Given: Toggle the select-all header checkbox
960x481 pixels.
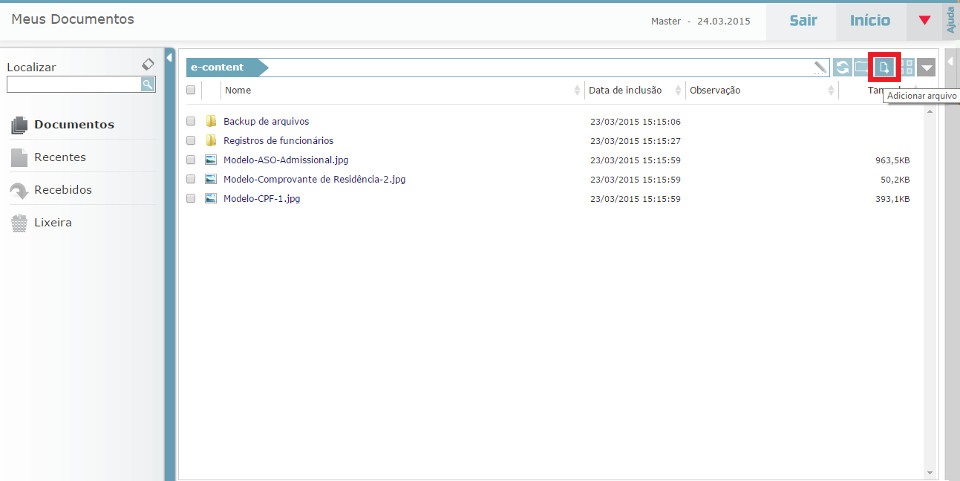Looking at the screenshot, I should pos(190,90).
